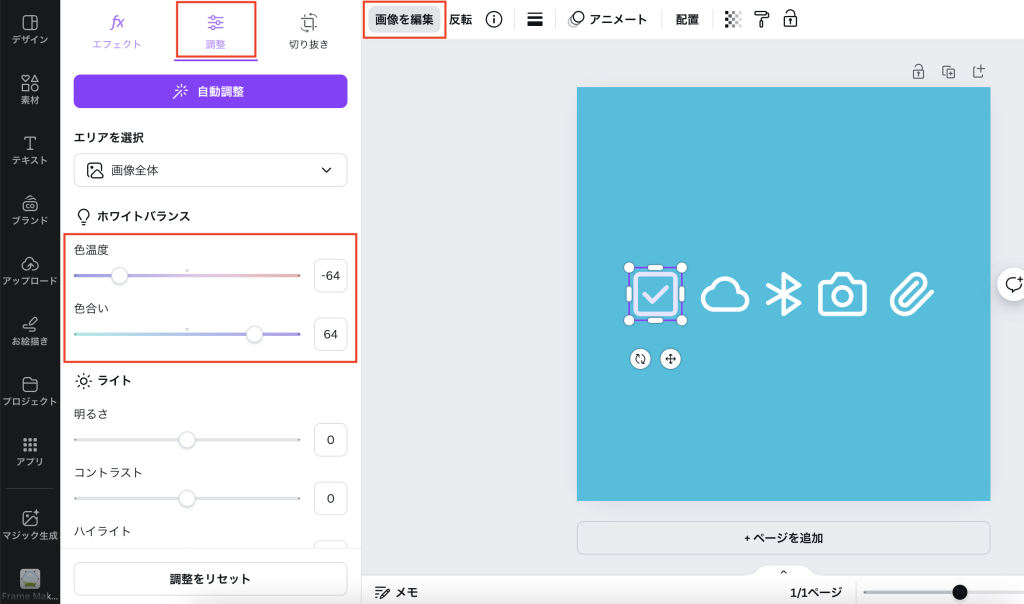This screenshot has width=1024, height=604.
Task: Expand the 画像全体 area selection dropdown
Action: [210, 170]
